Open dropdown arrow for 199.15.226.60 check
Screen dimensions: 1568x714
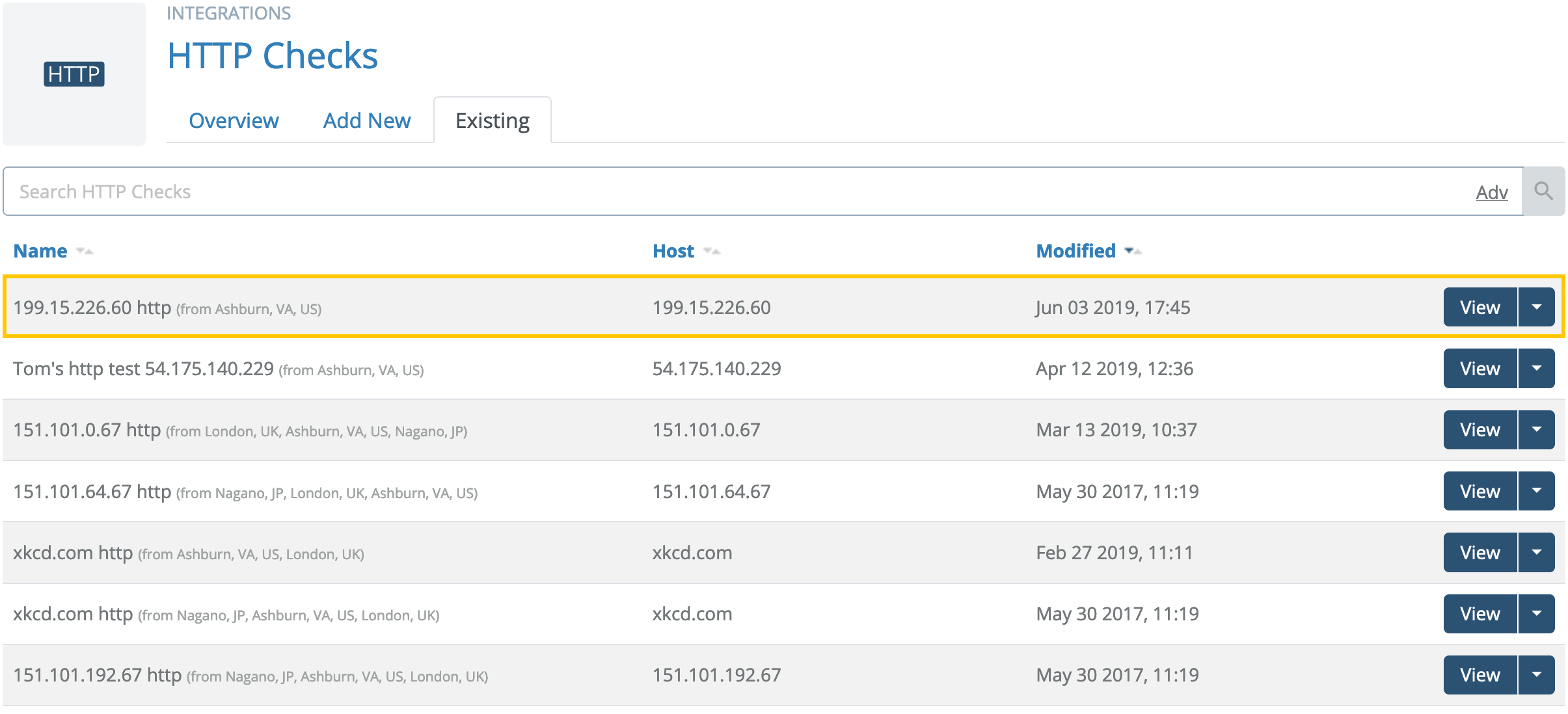coord(1536,307)
